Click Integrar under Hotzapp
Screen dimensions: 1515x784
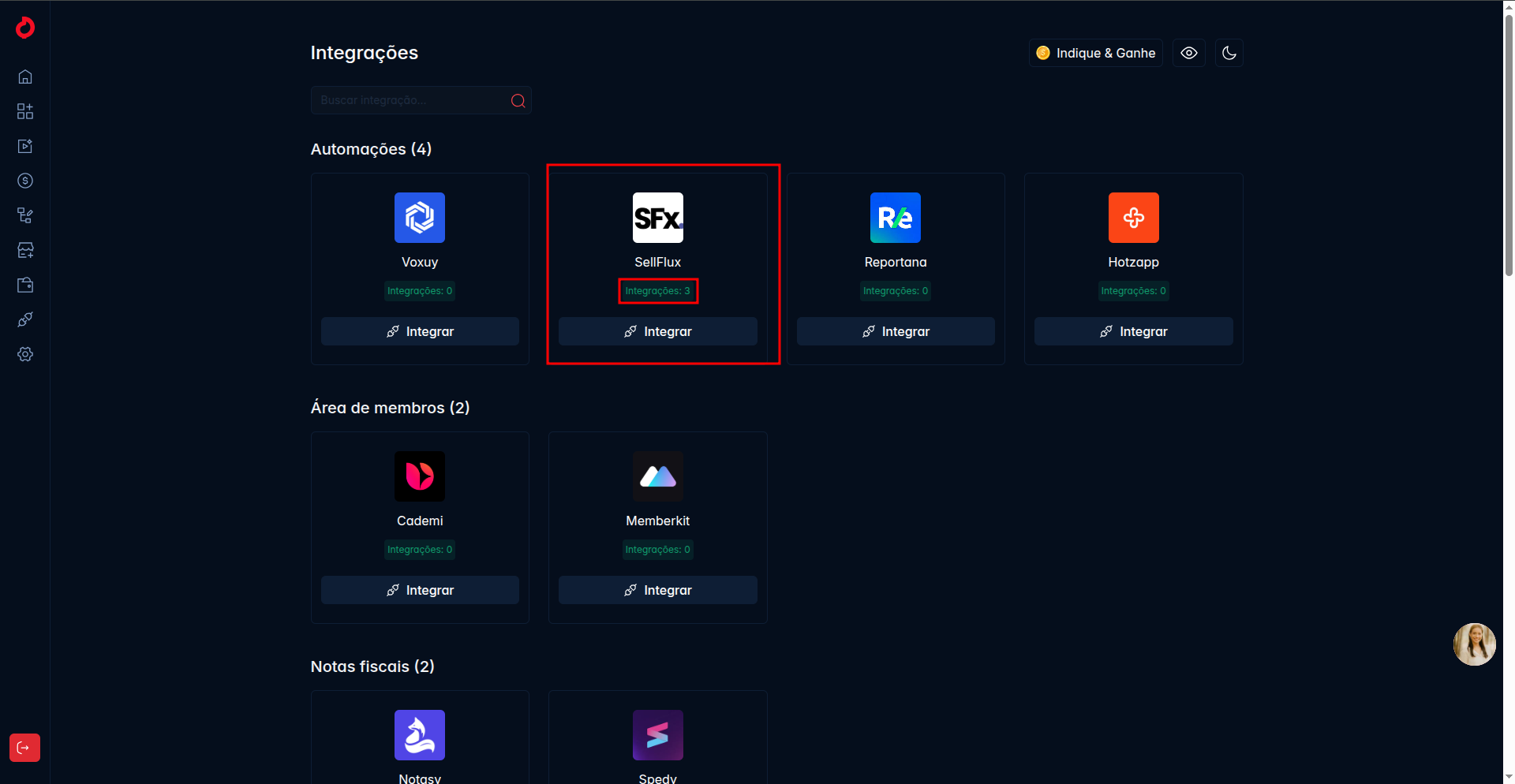point(1134,331)
